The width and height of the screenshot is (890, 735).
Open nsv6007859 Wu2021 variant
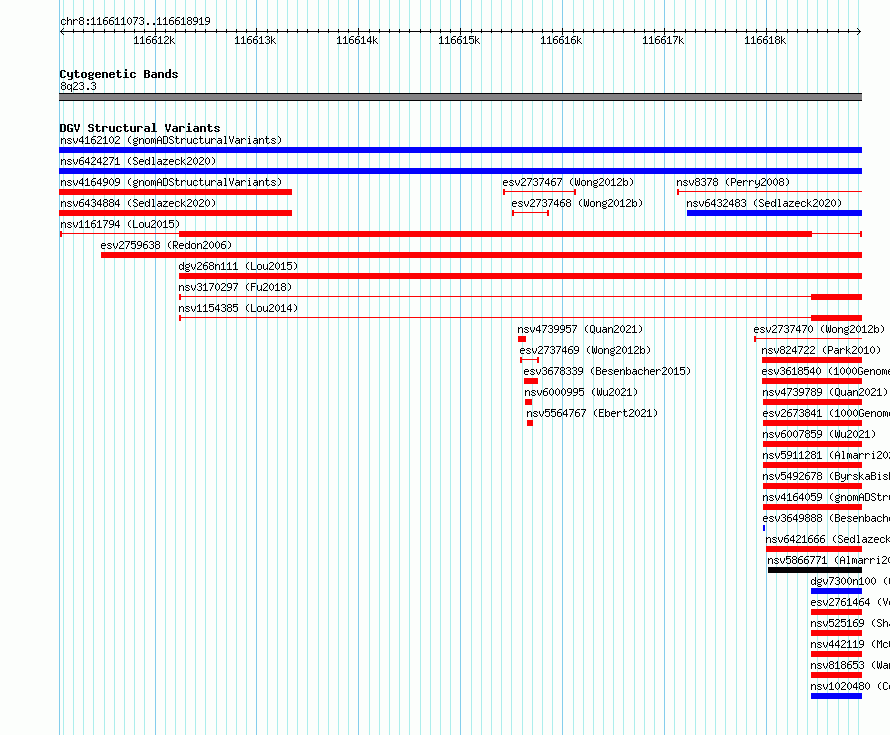[819, 434]
